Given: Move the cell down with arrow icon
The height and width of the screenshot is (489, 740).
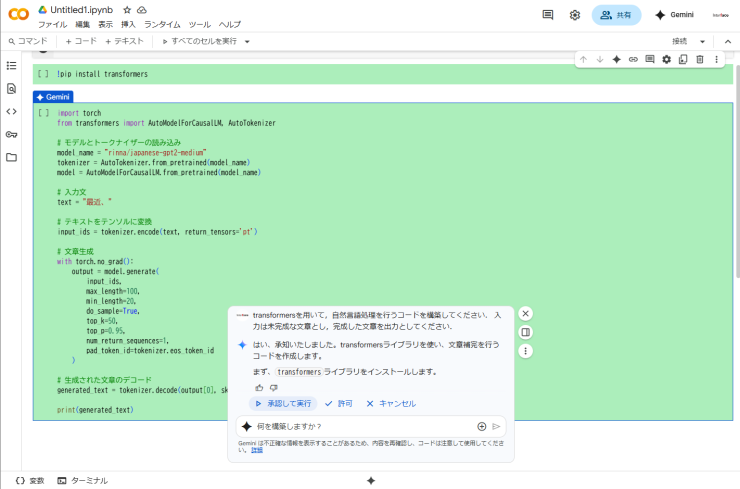Looking at the screenshot, I should [x=600, y=59].
